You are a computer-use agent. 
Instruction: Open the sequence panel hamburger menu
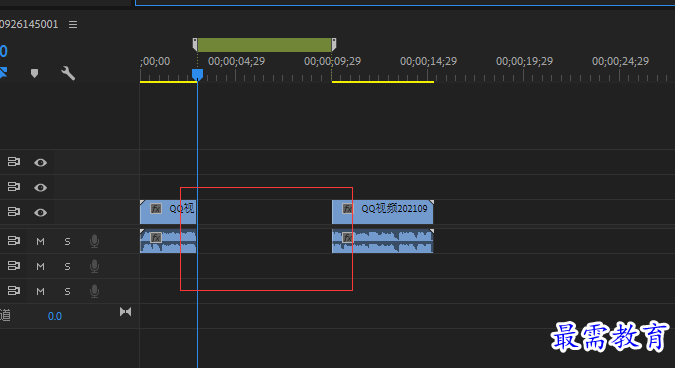point(73,25)
